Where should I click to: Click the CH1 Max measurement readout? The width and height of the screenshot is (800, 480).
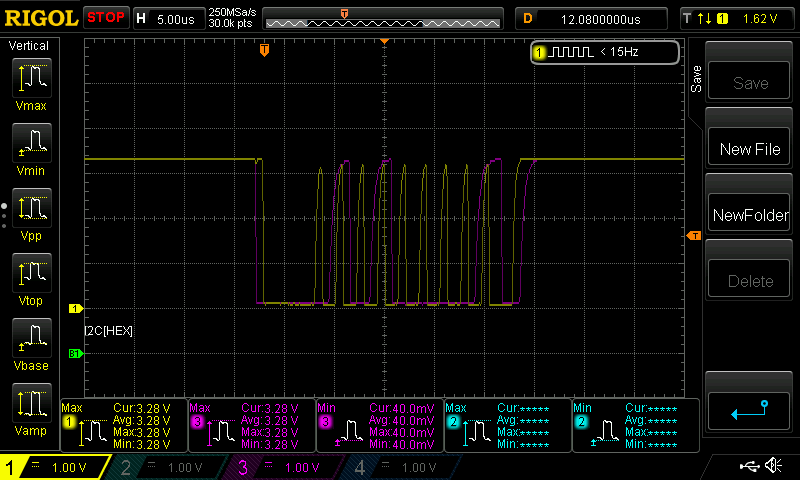click(124, 425)
